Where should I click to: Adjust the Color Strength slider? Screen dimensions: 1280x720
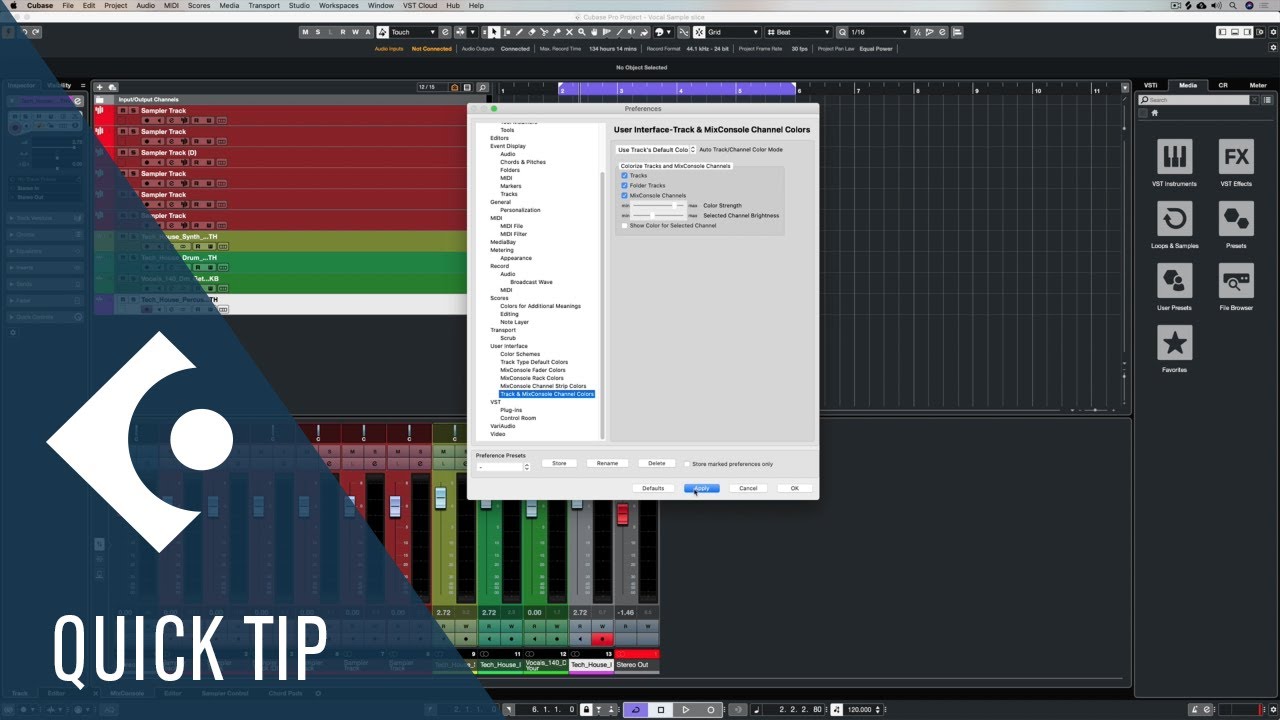[659, 205]
